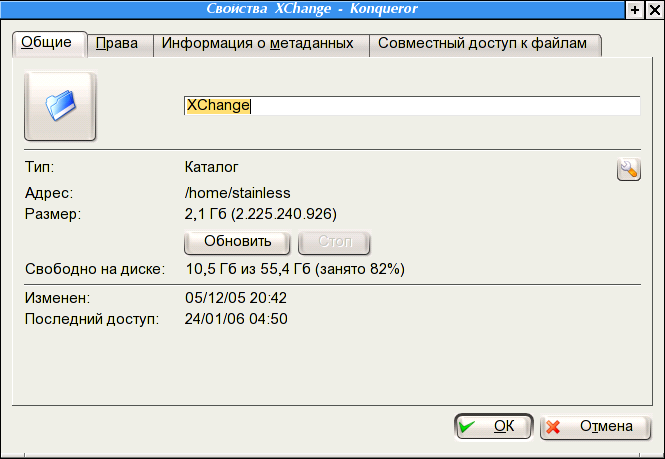Click the /home/stainless address text
Screen dimensions: 665x459
click(x=238, y=193)
